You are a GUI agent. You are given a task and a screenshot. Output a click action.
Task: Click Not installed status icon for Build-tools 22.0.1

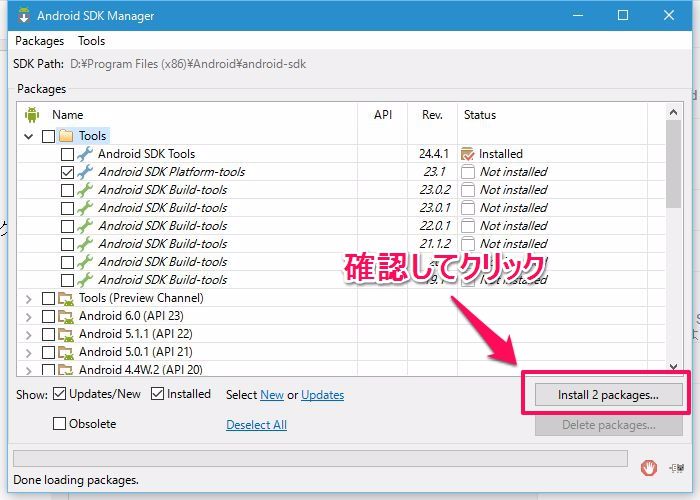pyautogui.click(x=467, y=226)
